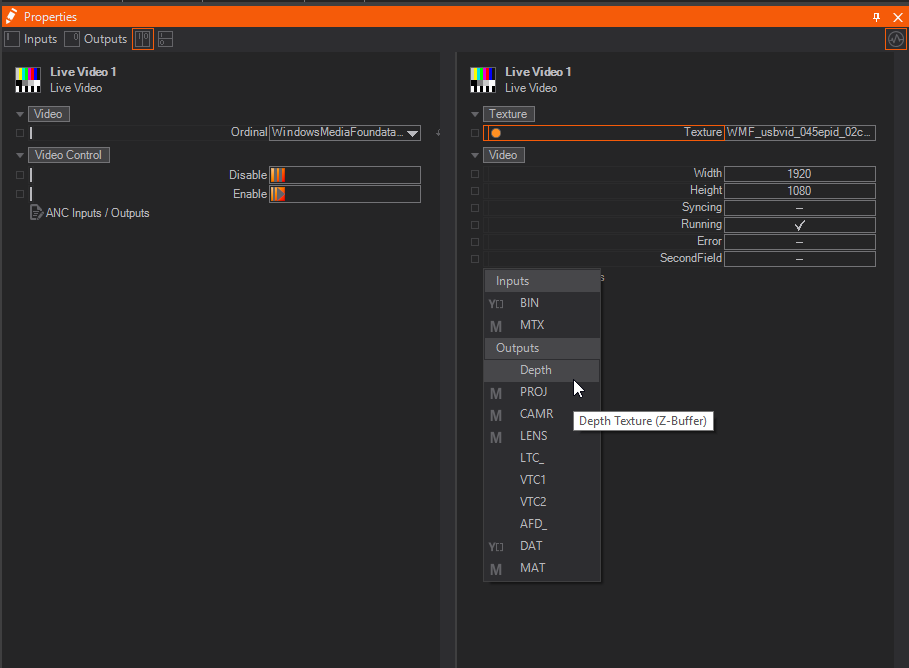
Task: Collapse the Texture section on the right
Action: (x=475, y=114)
